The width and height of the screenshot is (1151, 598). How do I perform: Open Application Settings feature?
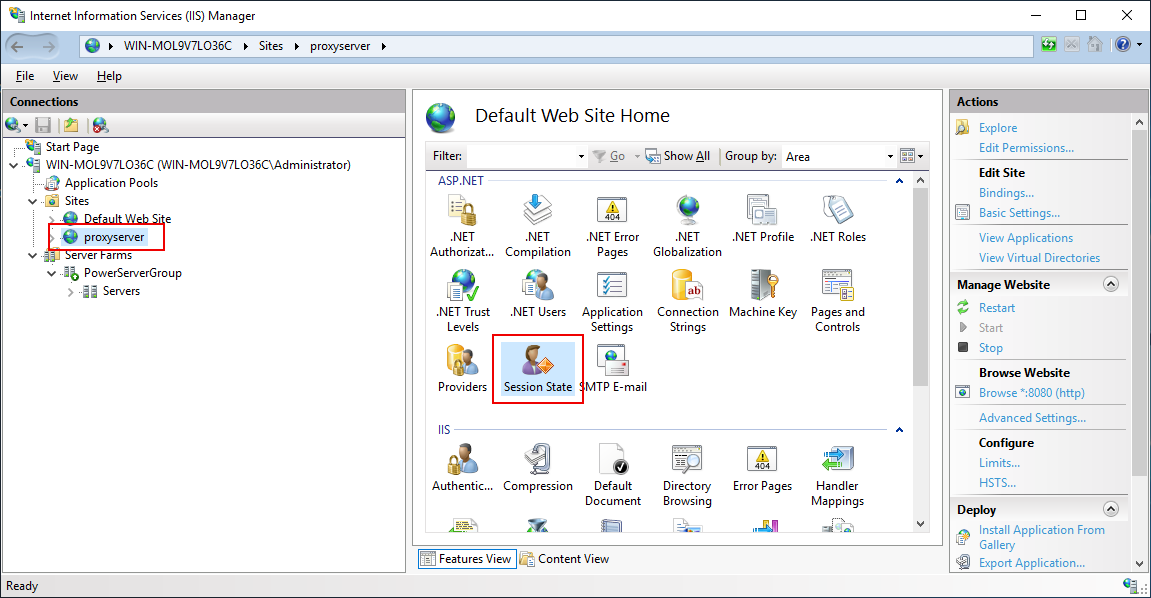click(x=612, y=301)
